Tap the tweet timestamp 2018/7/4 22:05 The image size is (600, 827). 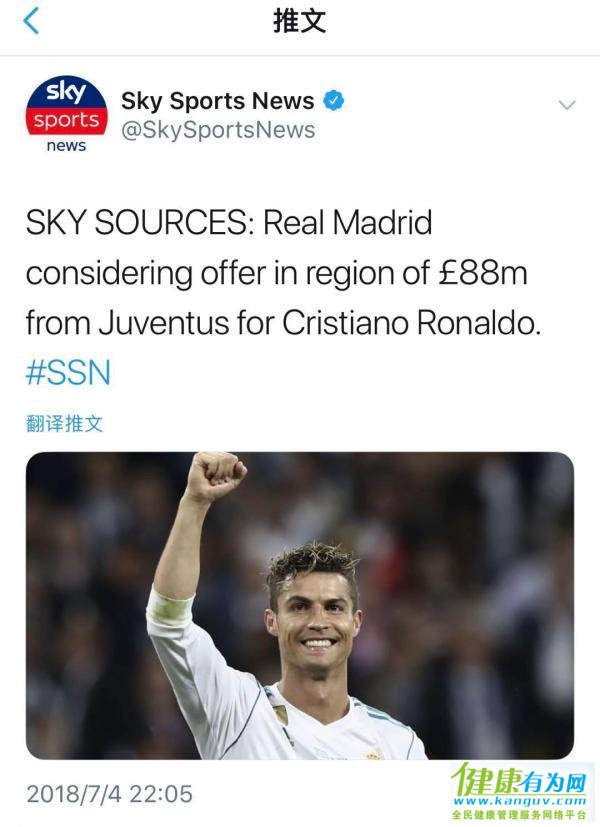[x=110, y=794]
